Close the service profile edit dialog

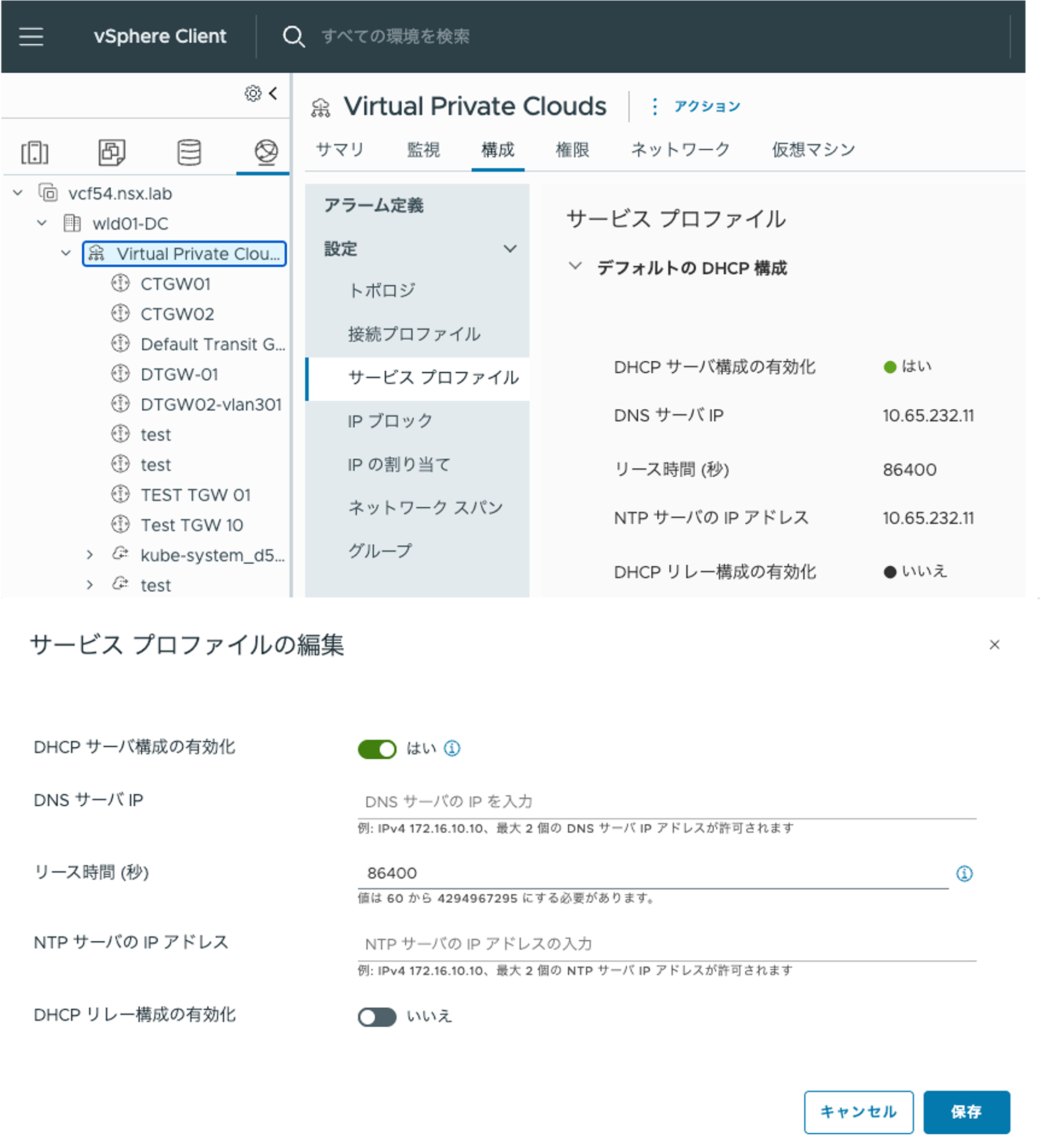994,644
